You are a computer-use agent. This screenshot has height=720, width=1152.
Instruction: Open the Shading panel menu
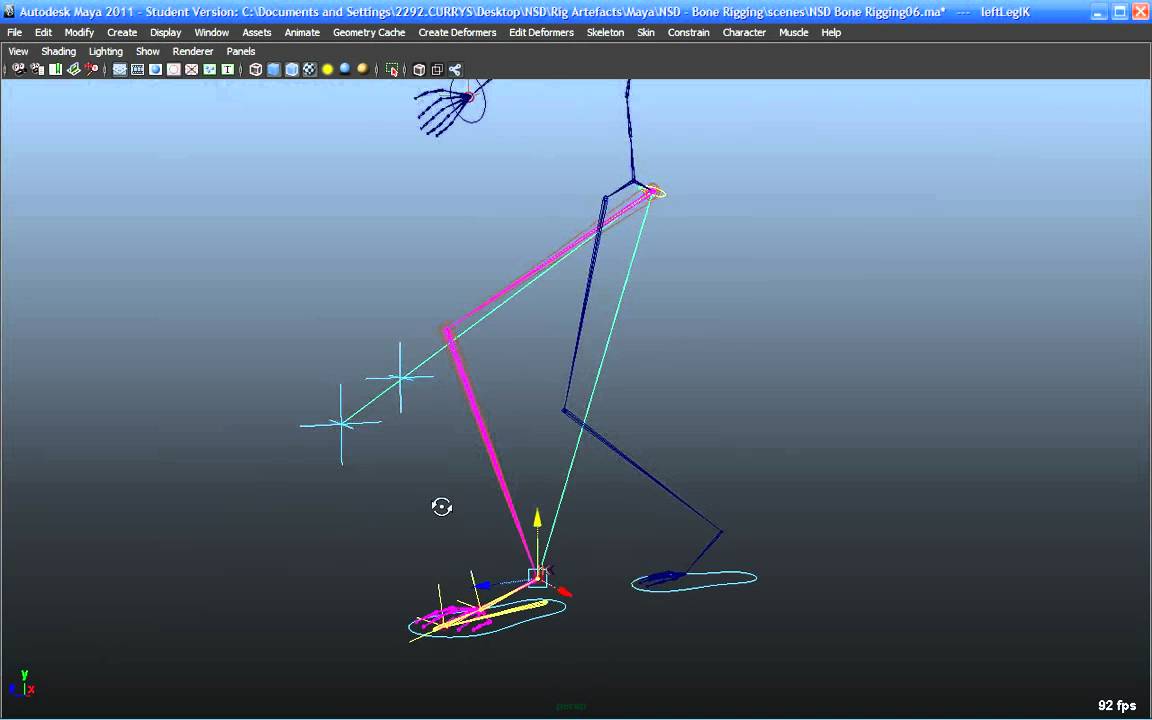[x=58, y=51]
